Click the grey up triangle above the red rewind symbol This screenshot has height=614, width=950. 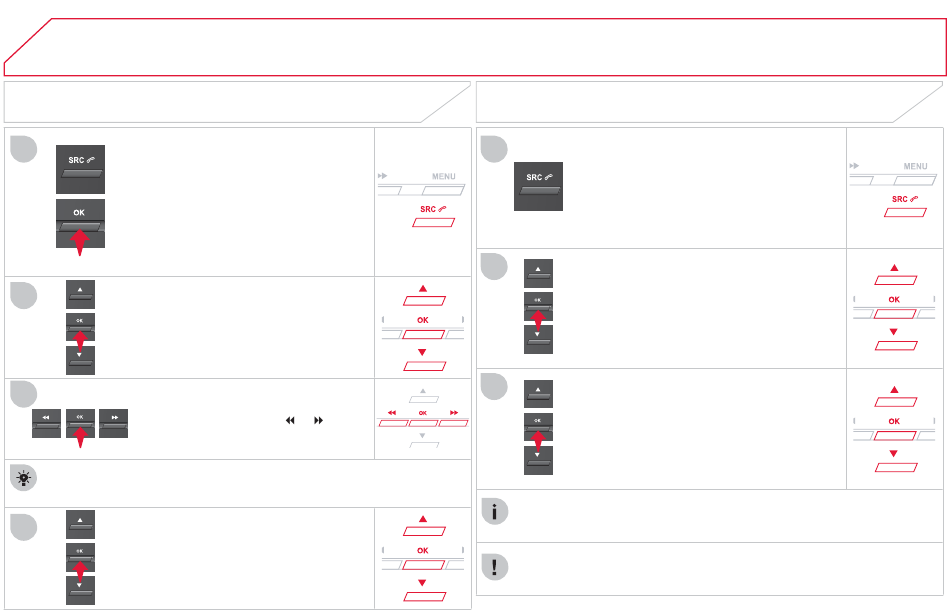pos(423,391)
